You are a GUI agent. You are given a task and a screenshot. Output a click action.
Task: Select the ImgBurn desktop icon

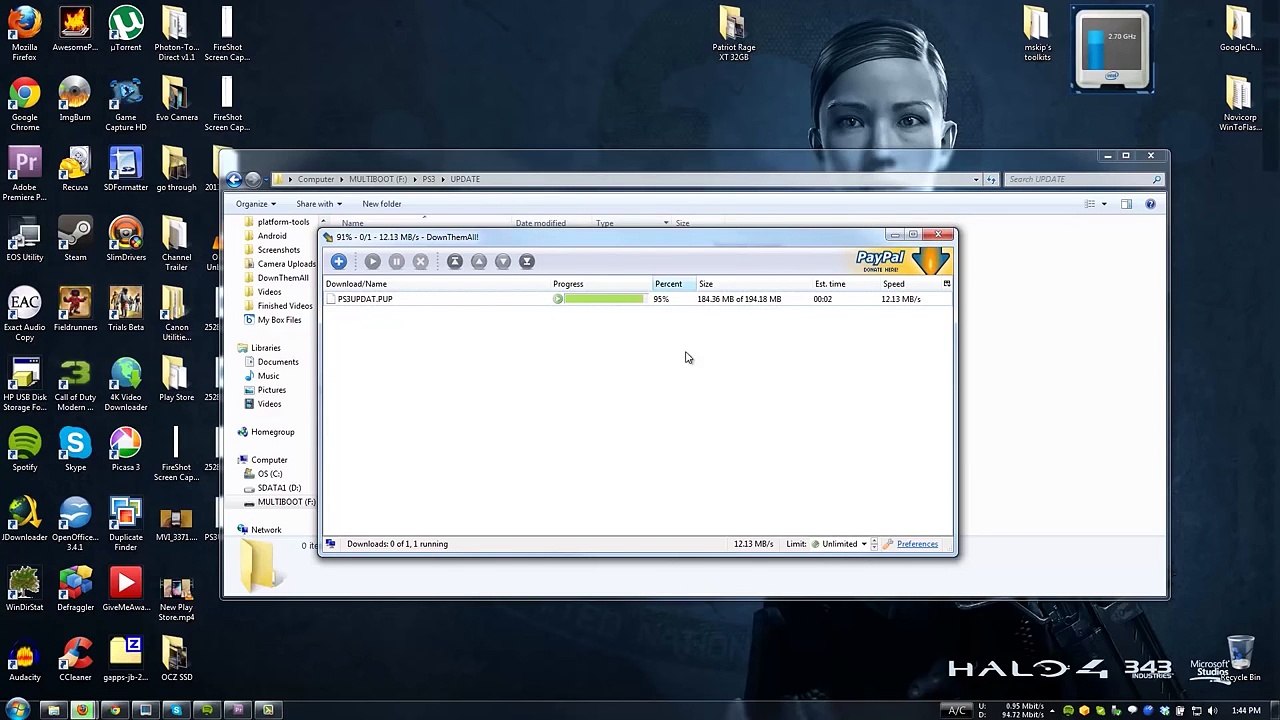point(75,99)
